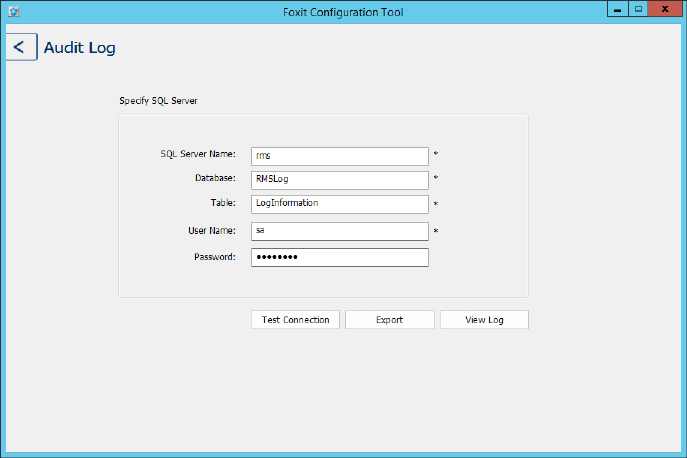Open the Foxit app icon in title bar
Screen dimensions: 687x458
coord(14,11)
